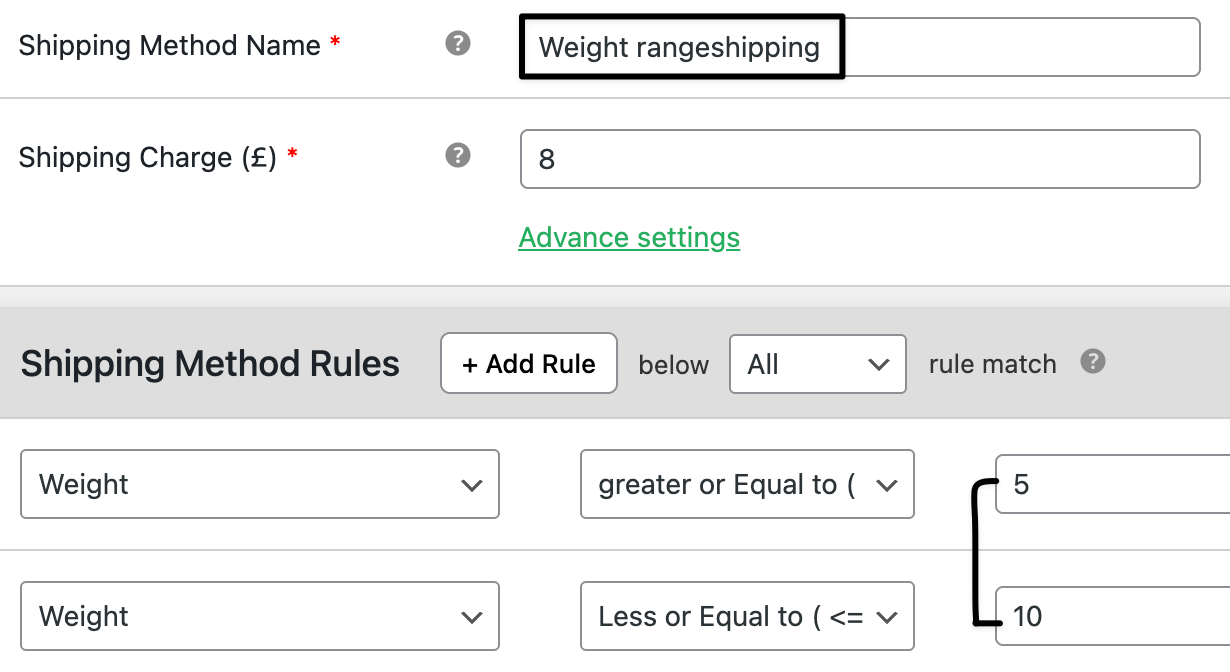Click chevron of first Weight select
The height and width of the screenshot is (672, 1230).
(x=472, y=485)
